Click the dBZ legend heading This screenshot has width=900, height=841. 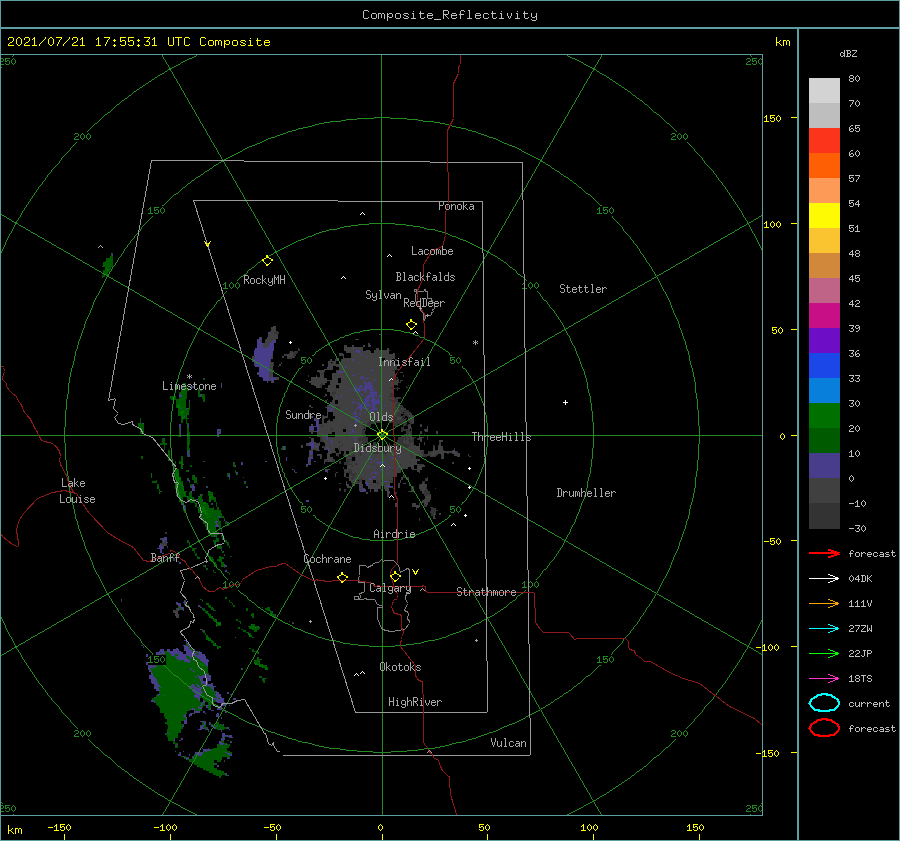848,53
